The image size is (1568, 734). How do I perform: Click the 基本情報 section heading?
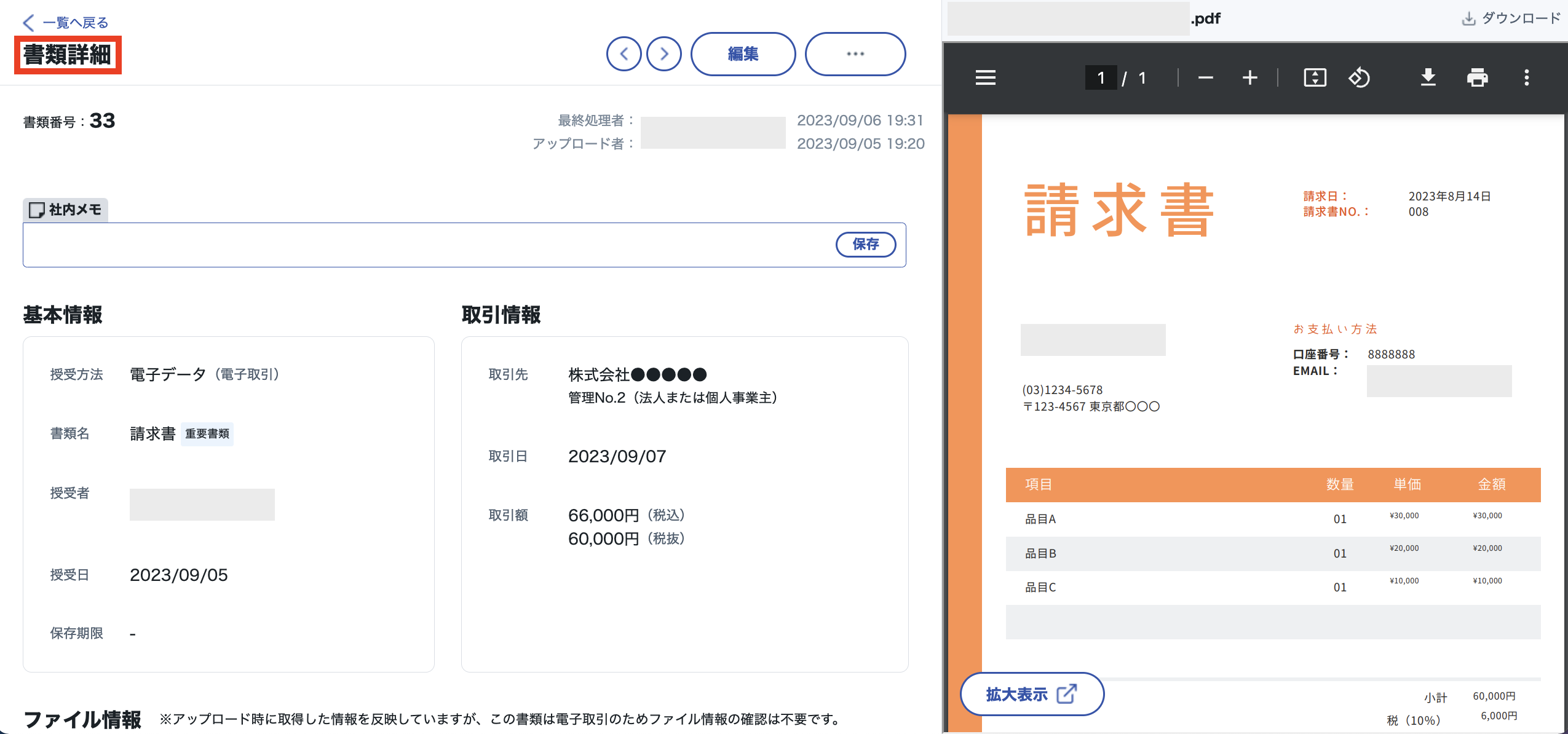pos(63,315)
